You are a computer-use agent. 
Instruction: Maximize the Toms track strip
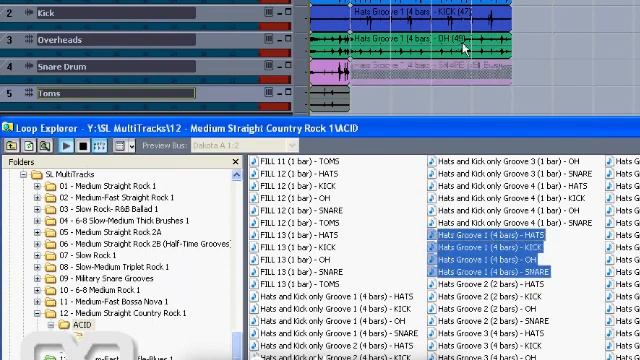(x=288, y=92)
